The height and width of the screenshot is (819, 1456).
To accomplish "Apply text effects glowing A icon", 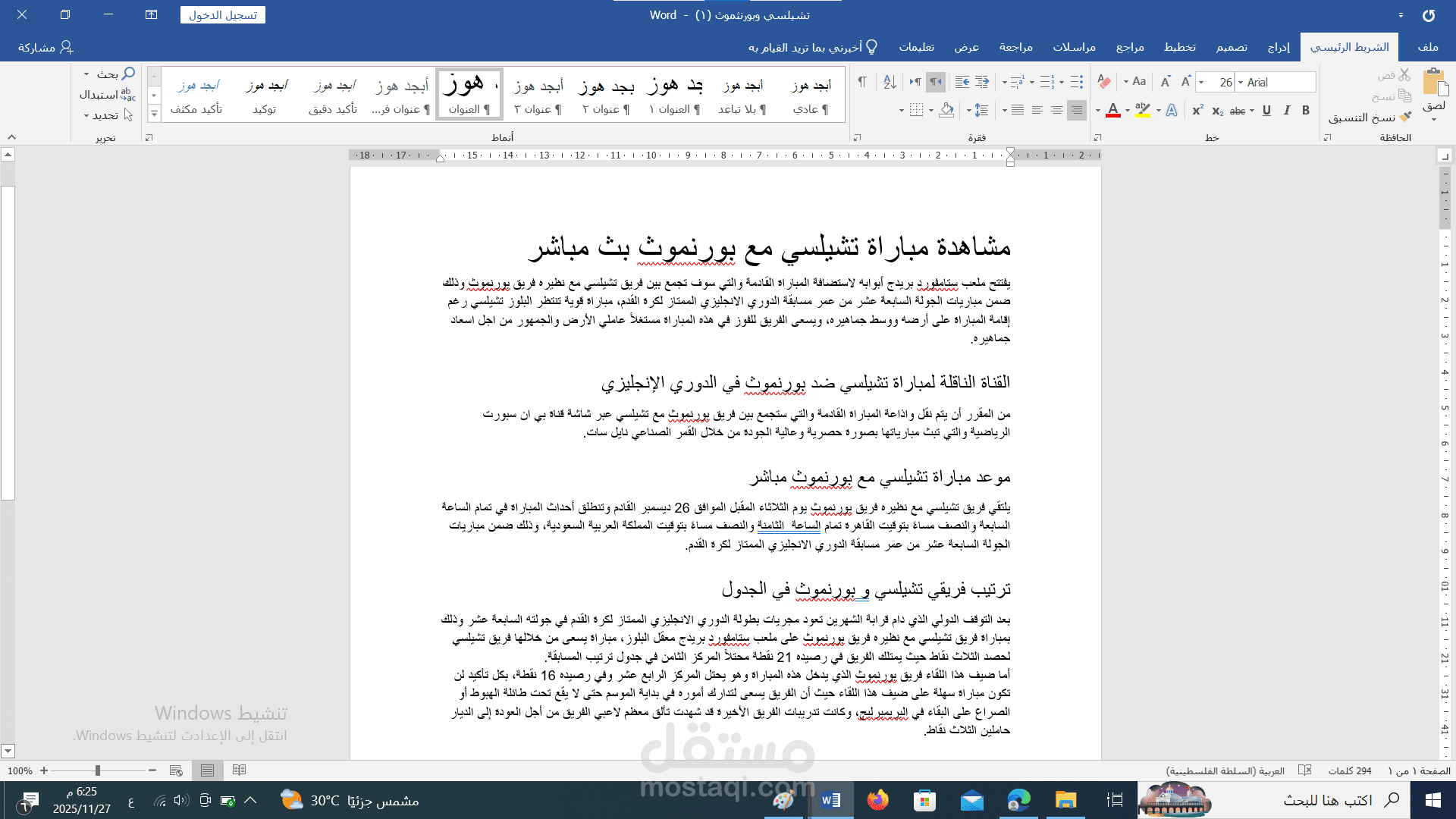I will click(1172, 111).
